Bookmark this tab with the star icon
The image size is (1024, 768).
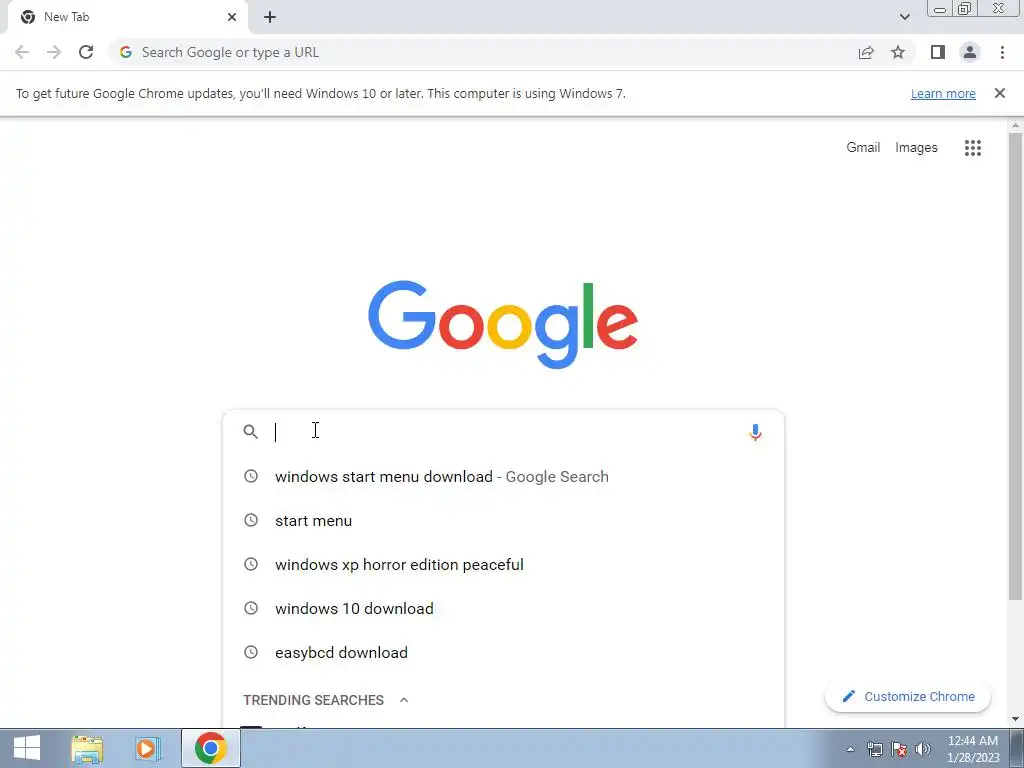coord(898,52)
